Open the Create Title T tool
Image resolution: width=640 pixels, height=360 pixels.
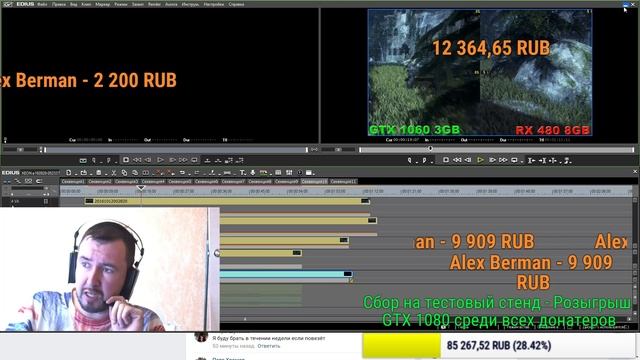[242, 172]
